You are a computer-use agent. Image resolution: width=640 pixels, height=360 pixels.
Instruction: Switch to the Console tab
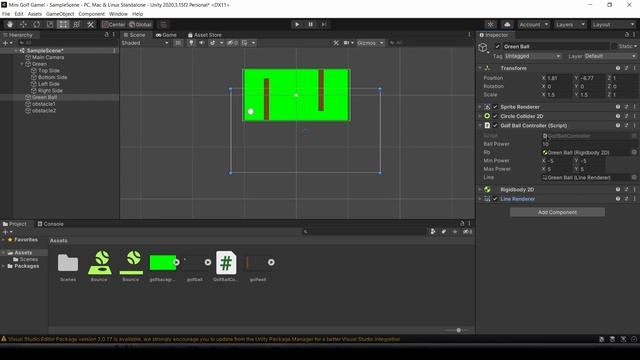(x=51, y=224)
